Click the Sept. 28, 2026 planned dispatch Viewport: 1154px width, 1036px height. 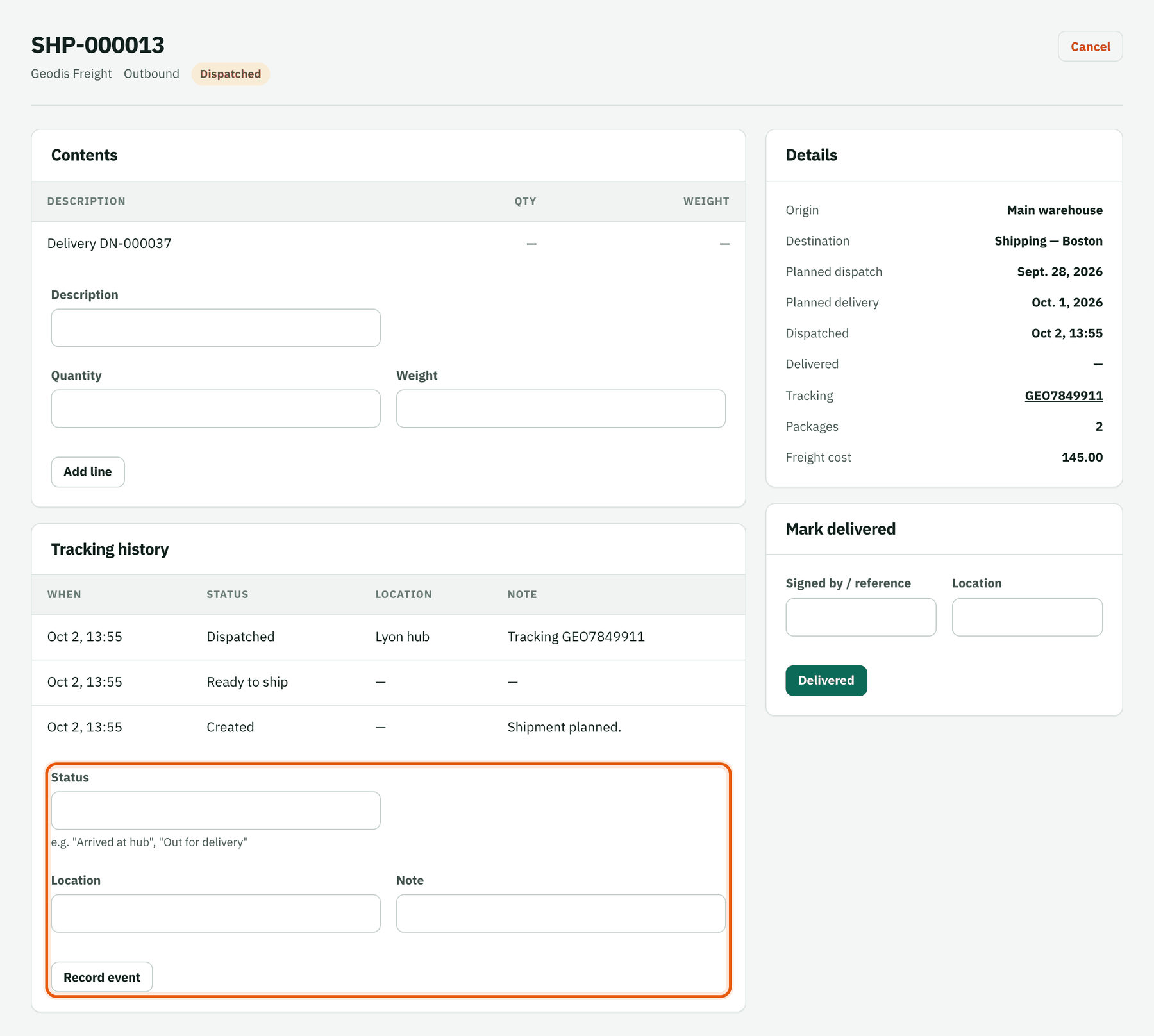tap(1060, 272)
